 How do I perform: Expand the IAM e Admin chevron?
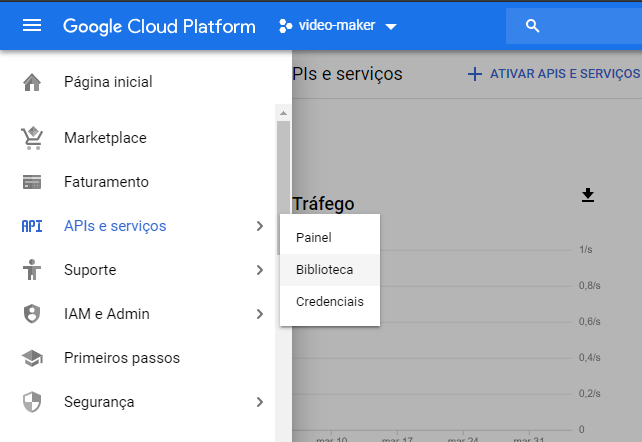(x=260, y=314)
